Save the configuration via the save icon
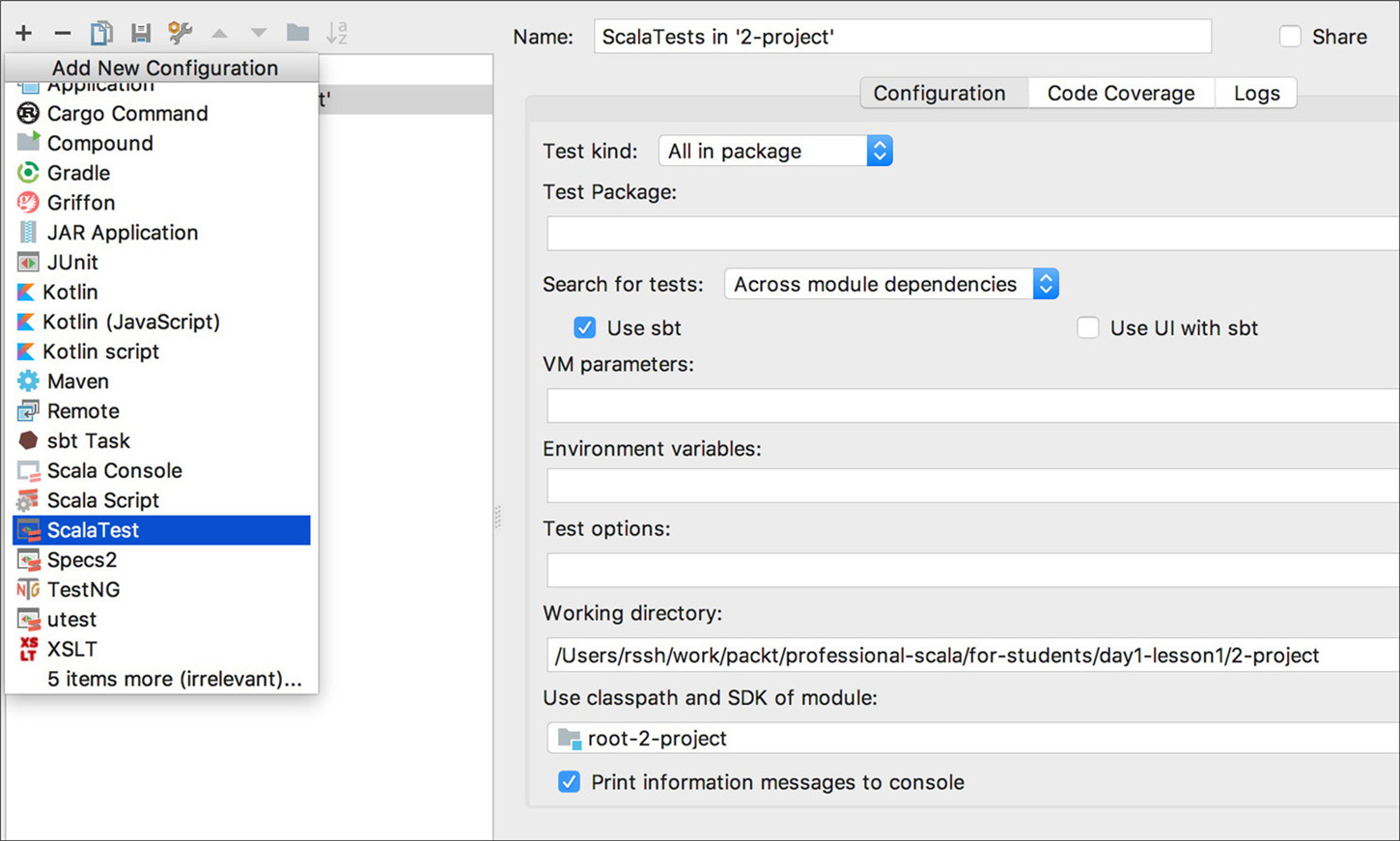The width and height of the screenshot is (1400, 841). coord(140,32)
